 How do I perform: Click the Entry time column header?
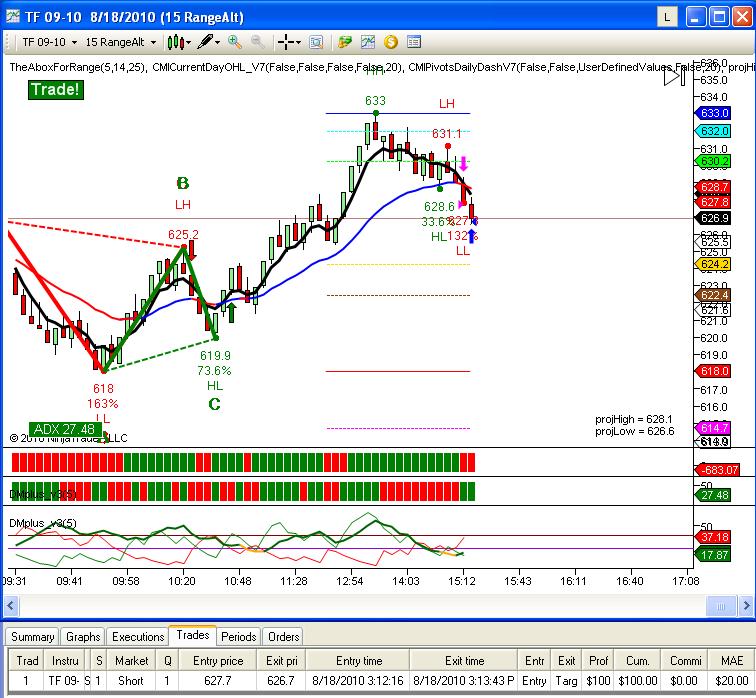[358, 661]
